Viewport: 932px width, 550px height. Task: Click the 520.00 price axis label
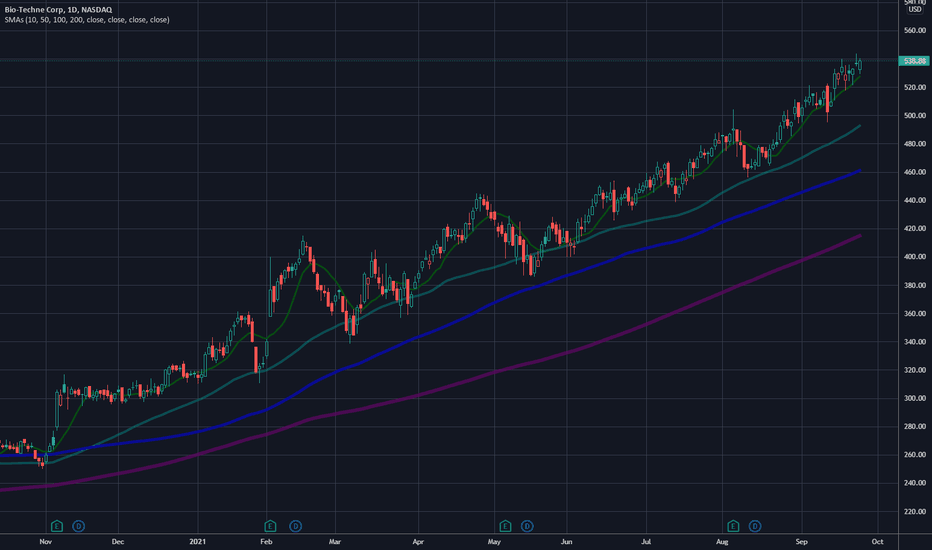tap(915, 87)
